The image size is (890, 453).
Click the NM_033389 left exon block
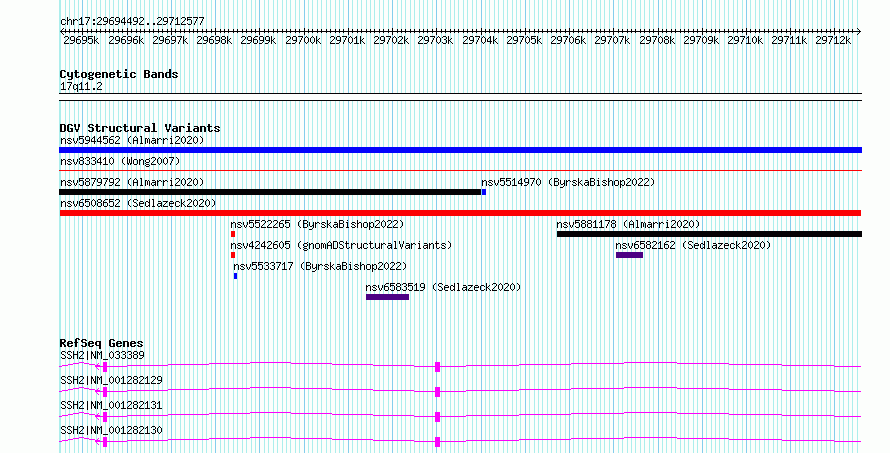pyautogui.click(x=105, y=367)
